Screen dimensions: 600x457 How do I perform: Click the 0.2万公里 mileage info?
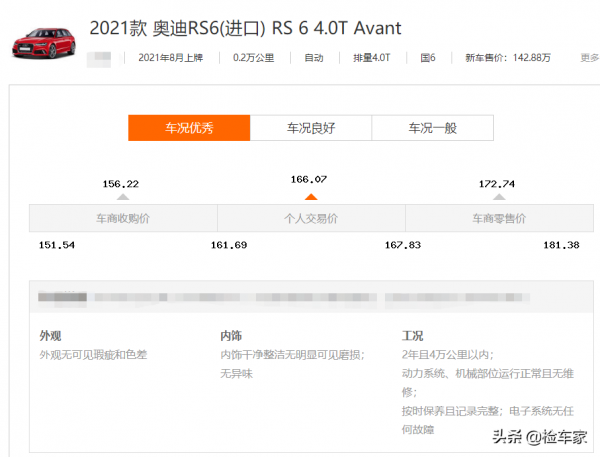tap(253, 58)
